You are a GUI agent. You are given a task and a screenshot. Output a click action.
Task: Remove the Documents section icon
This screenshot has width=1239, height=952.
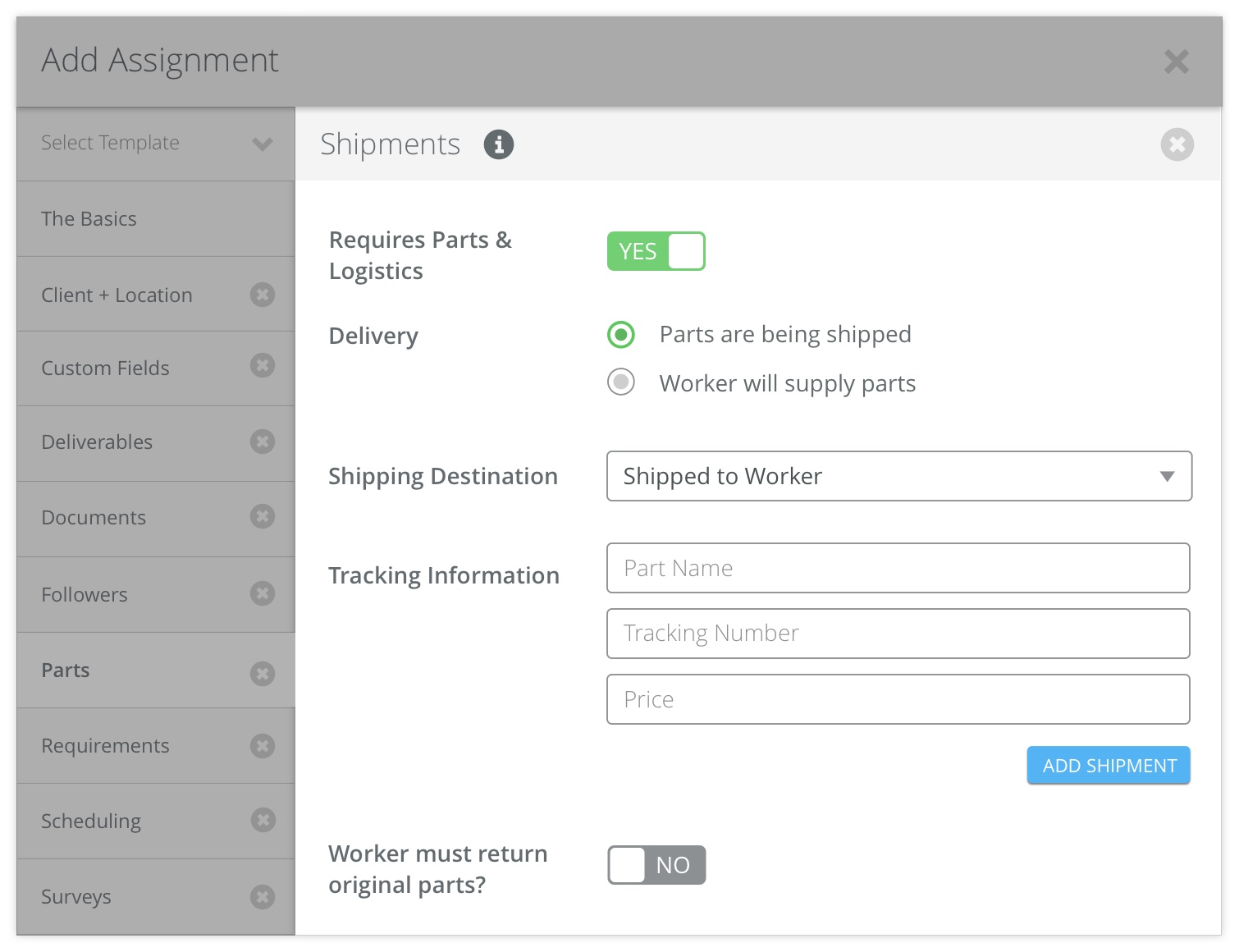point(263,517)
